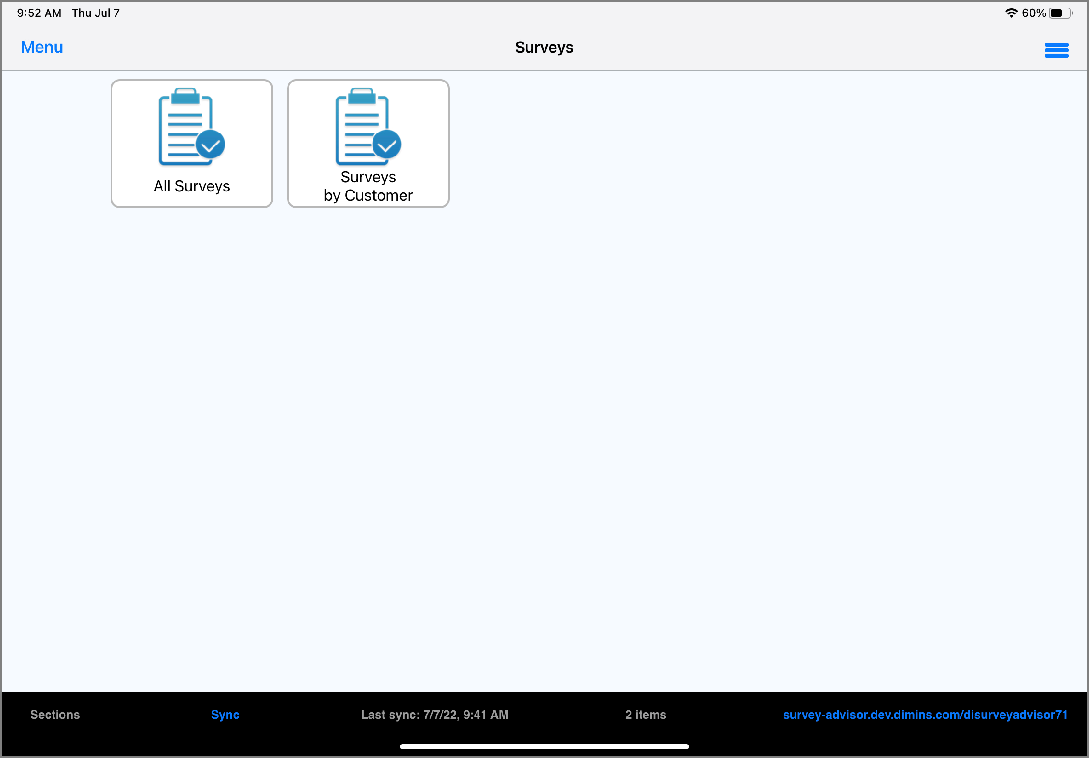This screenshot has width=1089, height=758.
Task: Click the checkmark badge on All Surveys icon
Action: 211,146
